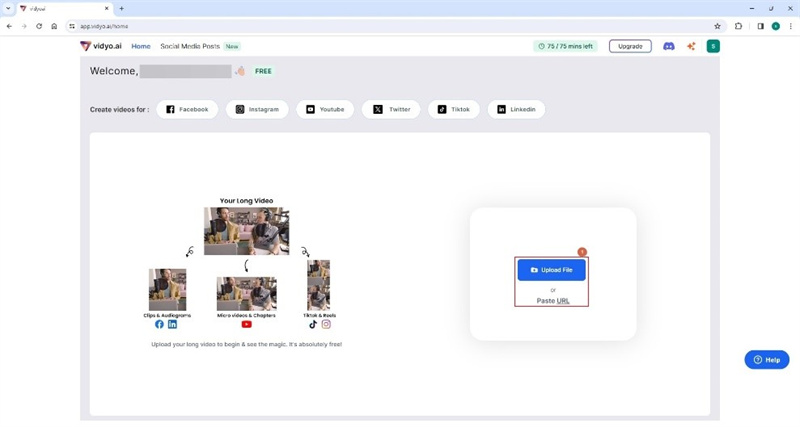The image size is (800, 427).
Task: Open Chrome profile avatar
Action: click(776, 26)
